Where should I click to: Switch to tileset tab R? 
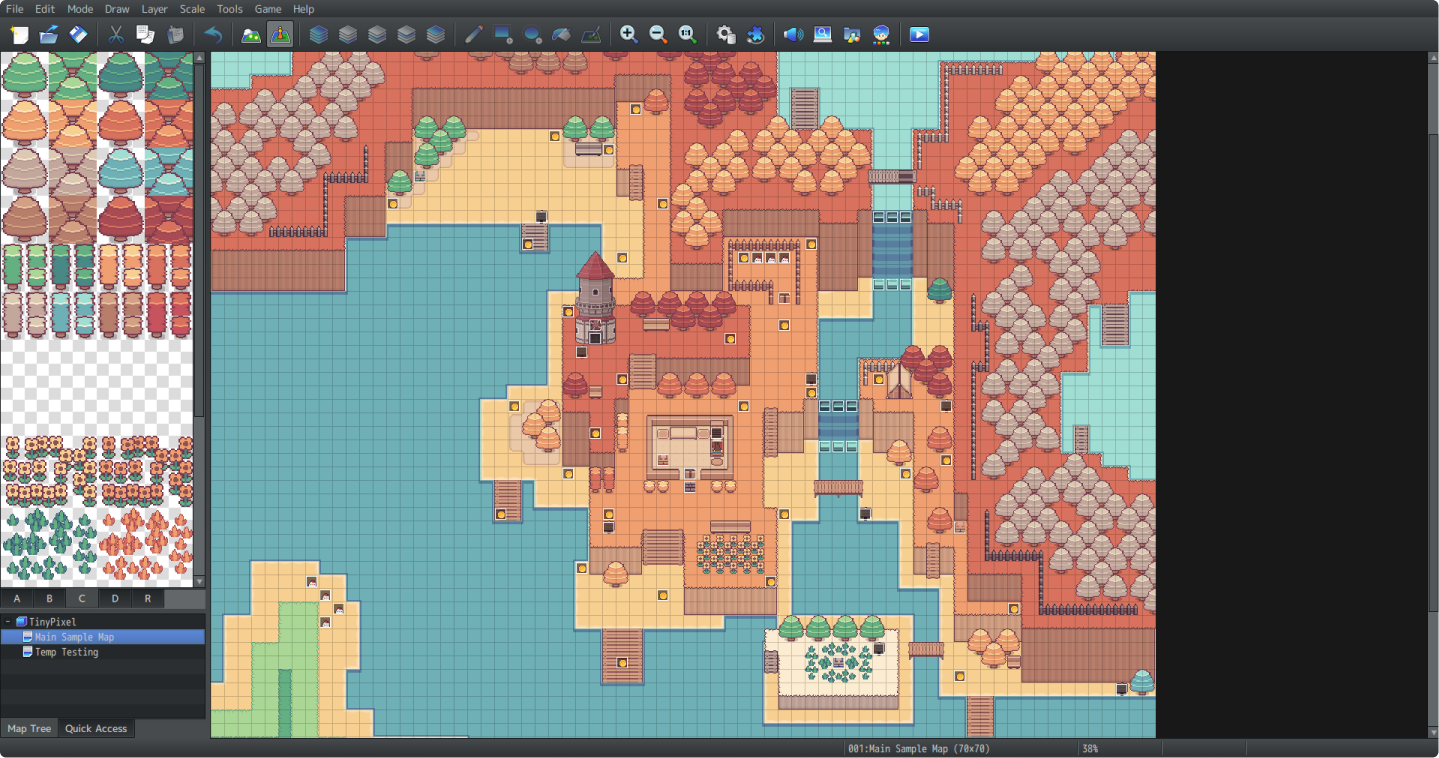[x=148, y=599]
